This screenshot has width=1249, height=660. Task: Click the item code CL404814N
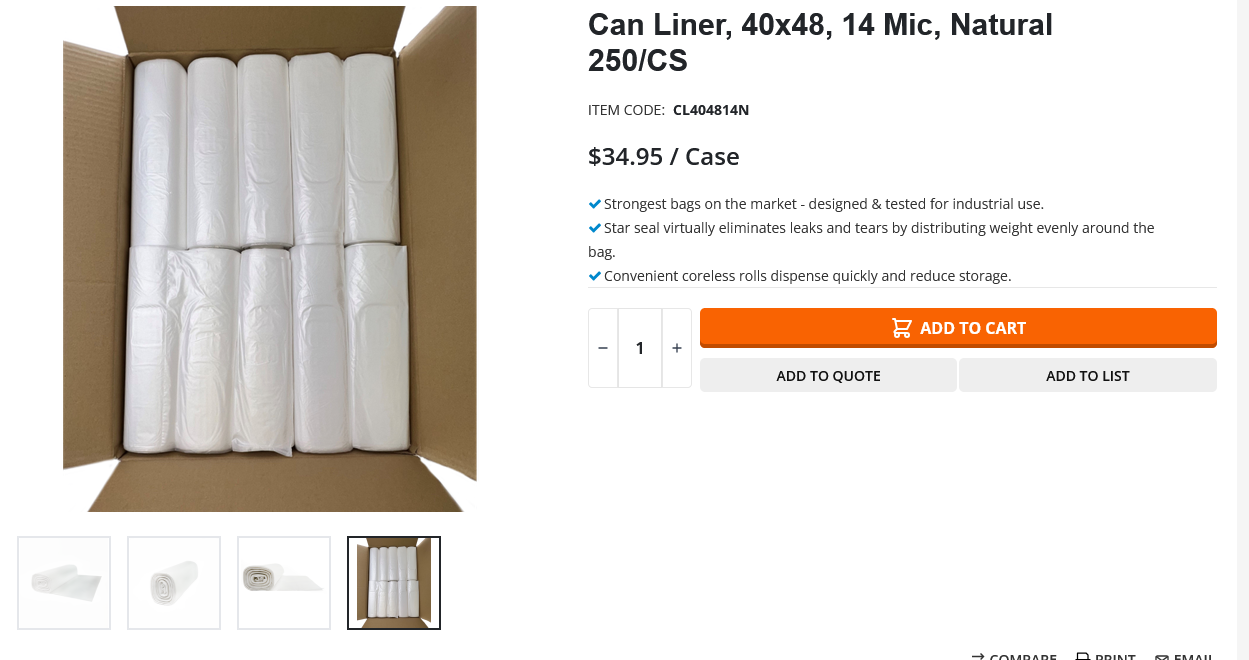click(x=711, y=110)
